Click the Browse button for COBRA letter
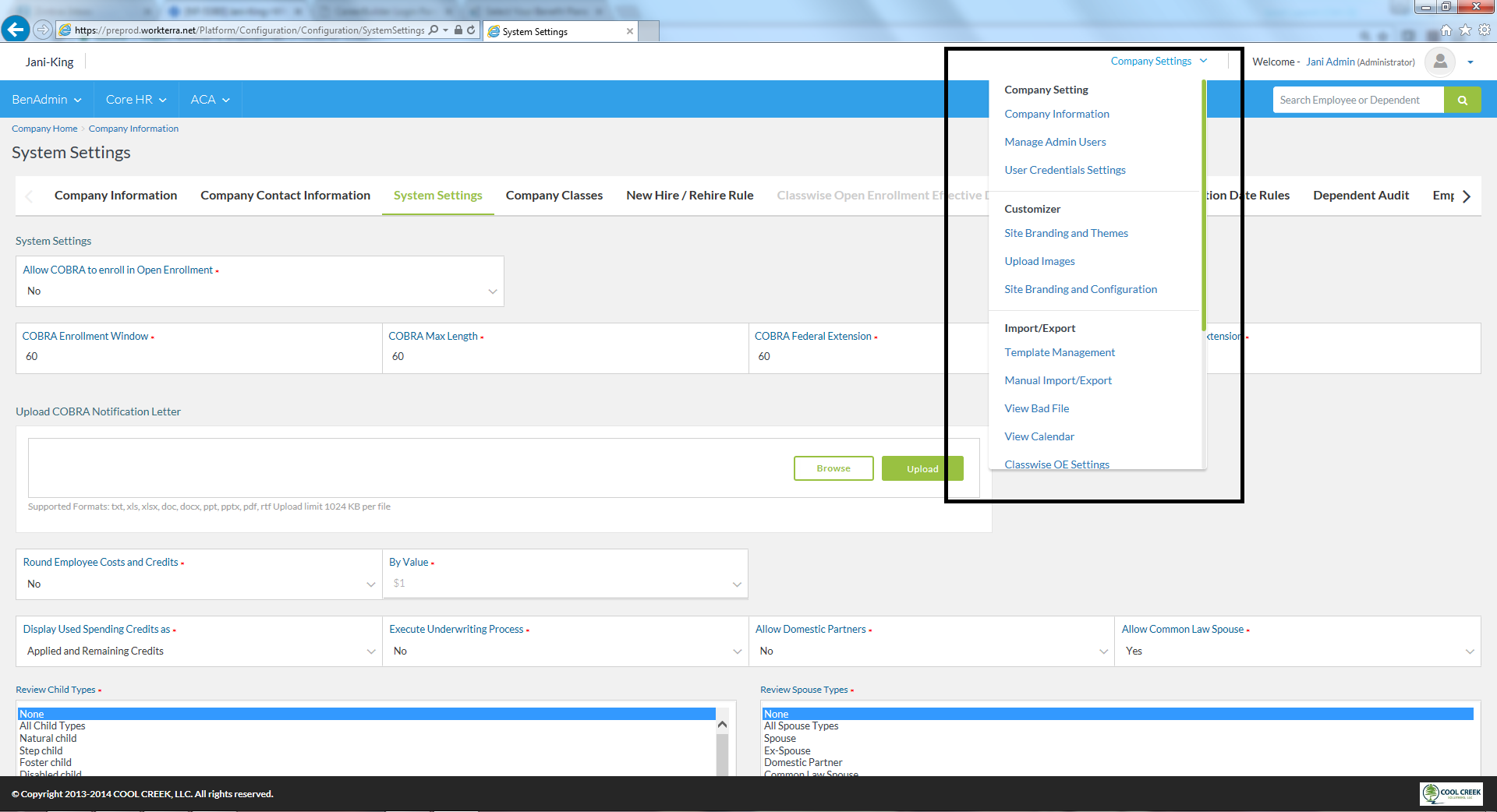The width and height of the screenshot is (1497, 812). tap(833, 468)
